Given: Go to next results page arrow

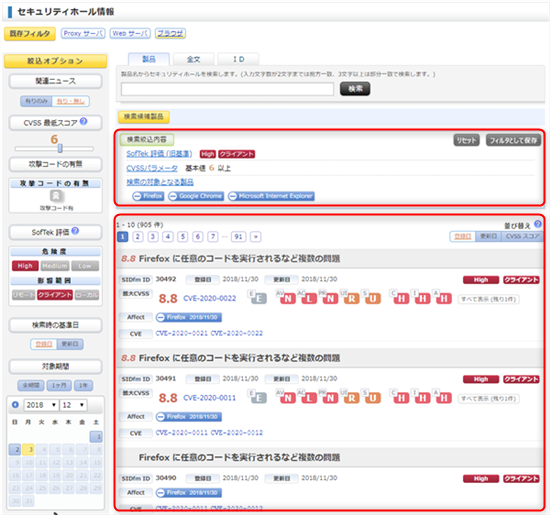Looking at the screenshot, I should (256, 236).
